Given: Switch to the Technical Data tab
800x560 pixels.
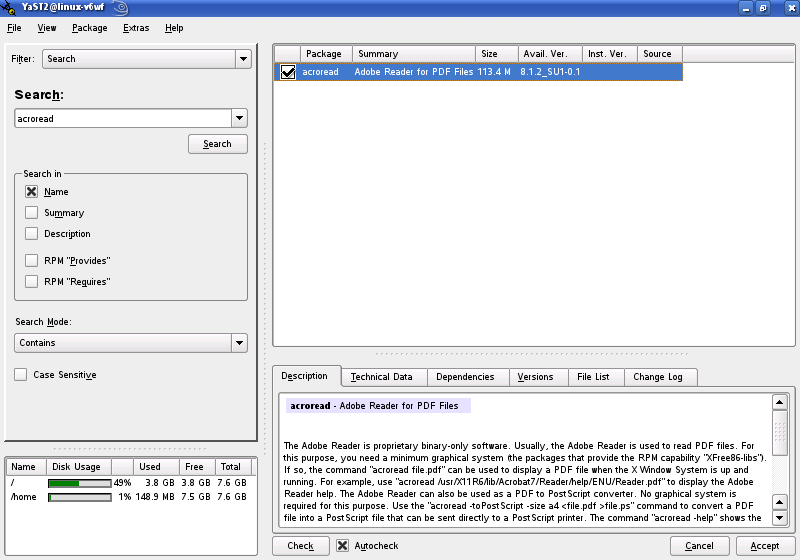Looking at the screenshot, I should pyautogui.click(x=384, y=377).
